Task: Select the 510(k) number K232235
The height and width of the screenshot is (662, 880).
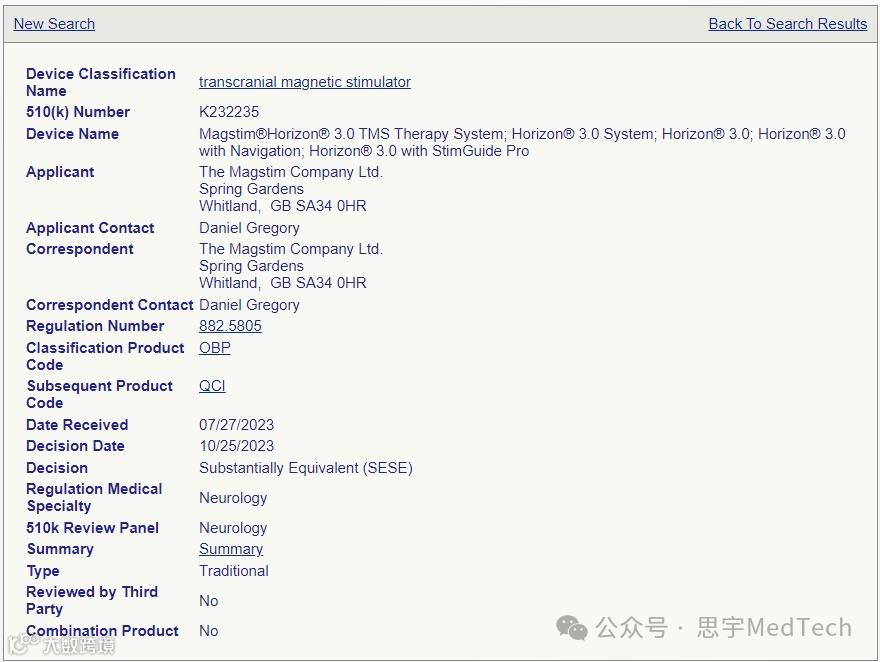Action: (x=229, y=112)
